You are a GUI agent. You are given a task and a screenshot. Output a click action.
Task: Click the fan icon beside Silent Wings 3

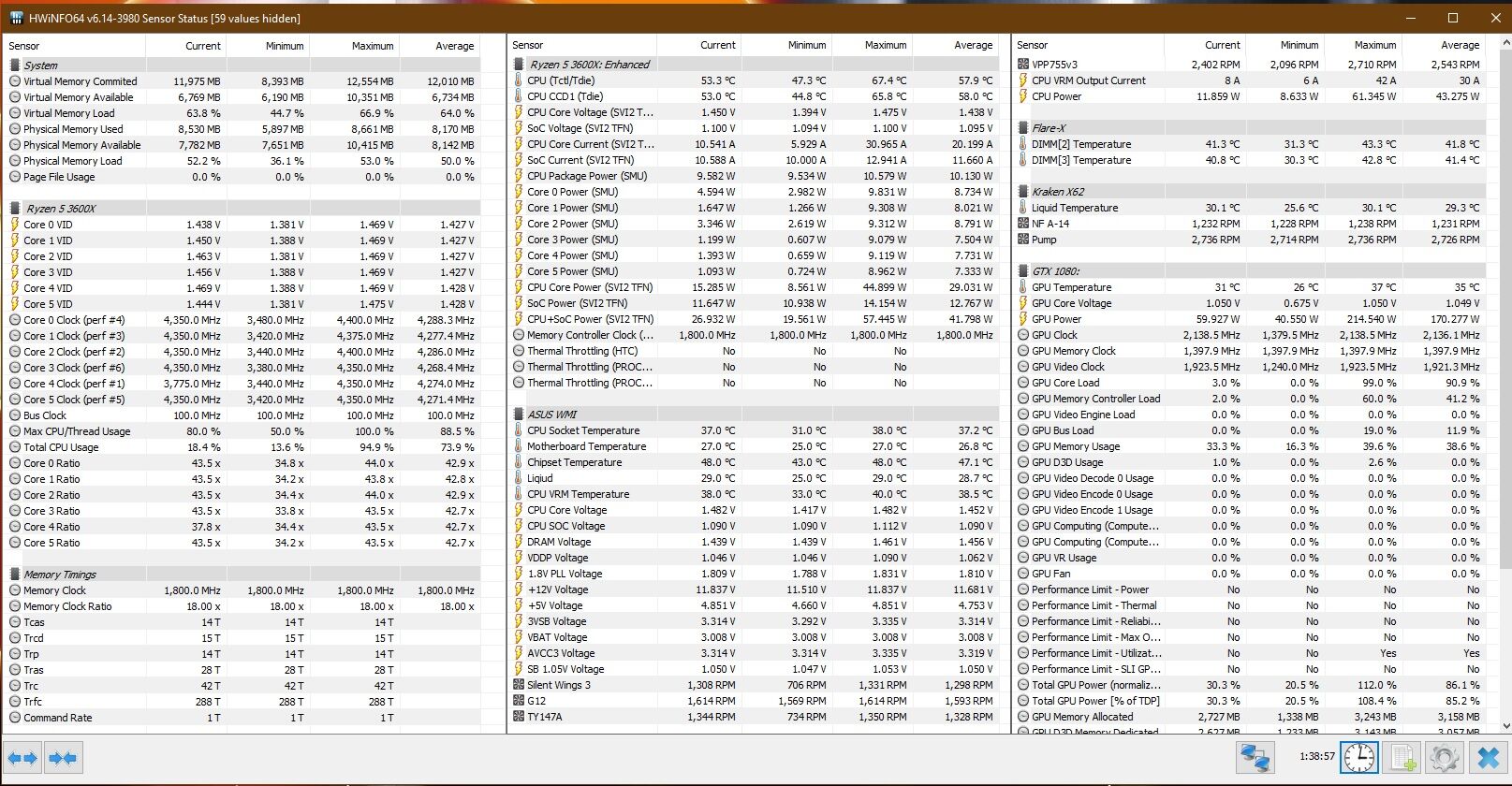[519, 685]
